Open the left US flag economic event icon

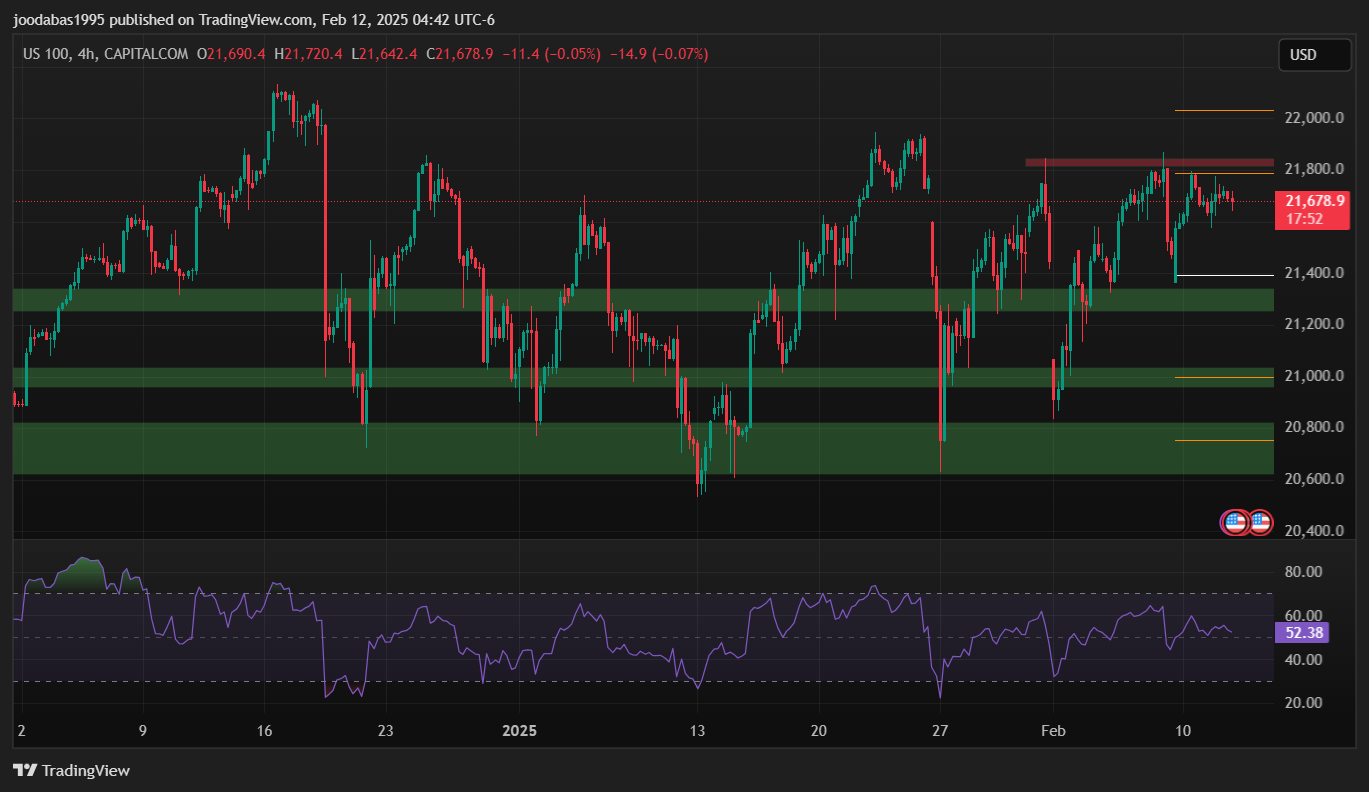(x=1235, y=522)
